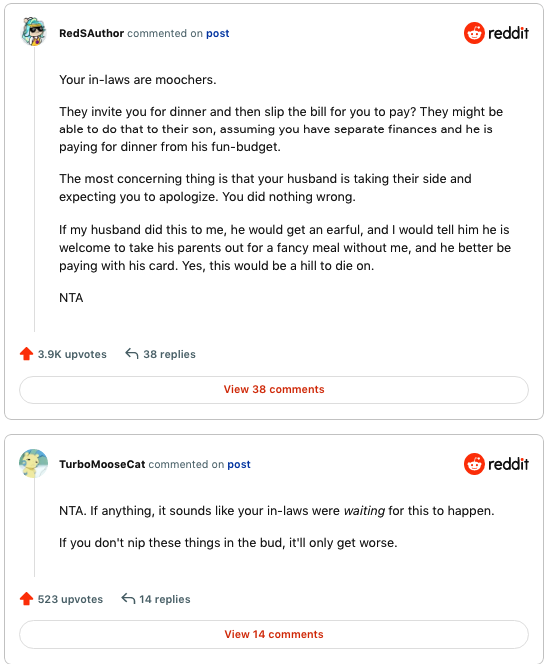This screenshot has height=671, width=553.
Task: Click RedSAuthor's avatar image
Action: [33, 32]
